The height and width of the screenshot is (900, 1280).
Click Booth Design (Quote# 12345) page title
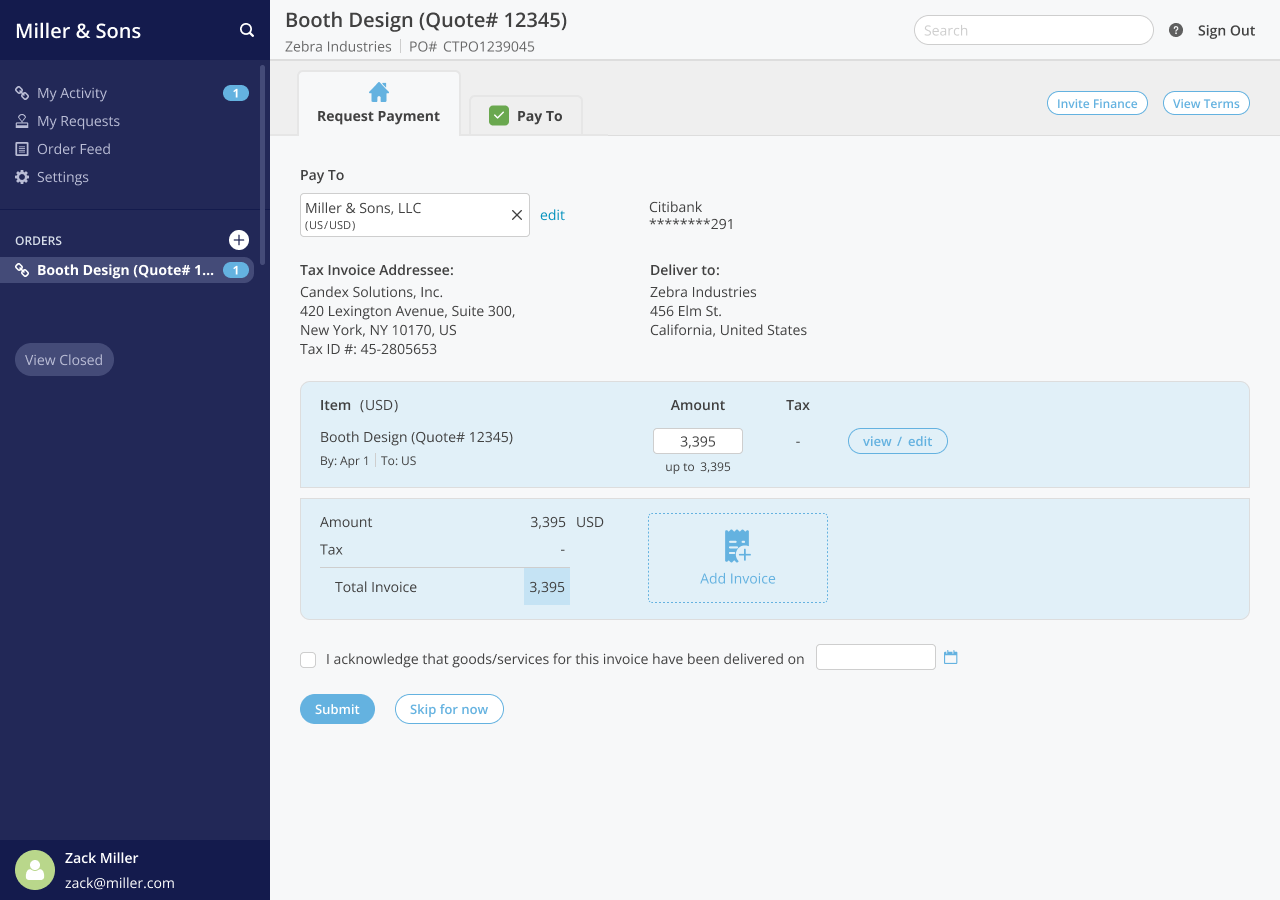tap(426, 20)
